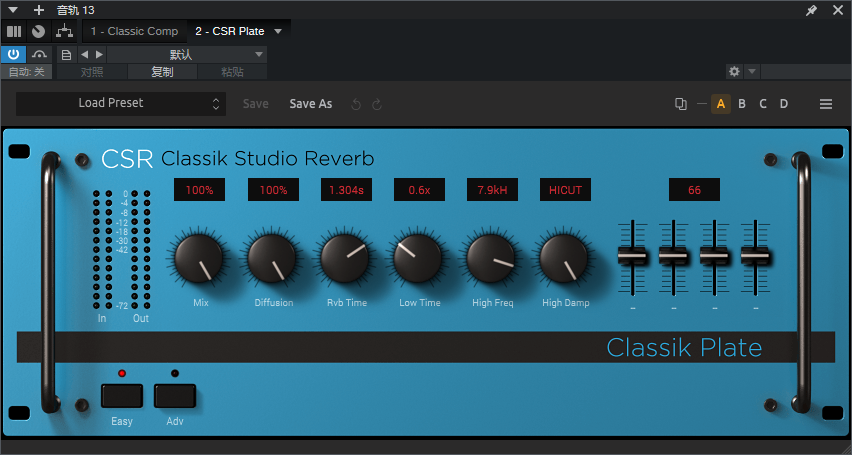Click the Mix knob

point(199,259)
